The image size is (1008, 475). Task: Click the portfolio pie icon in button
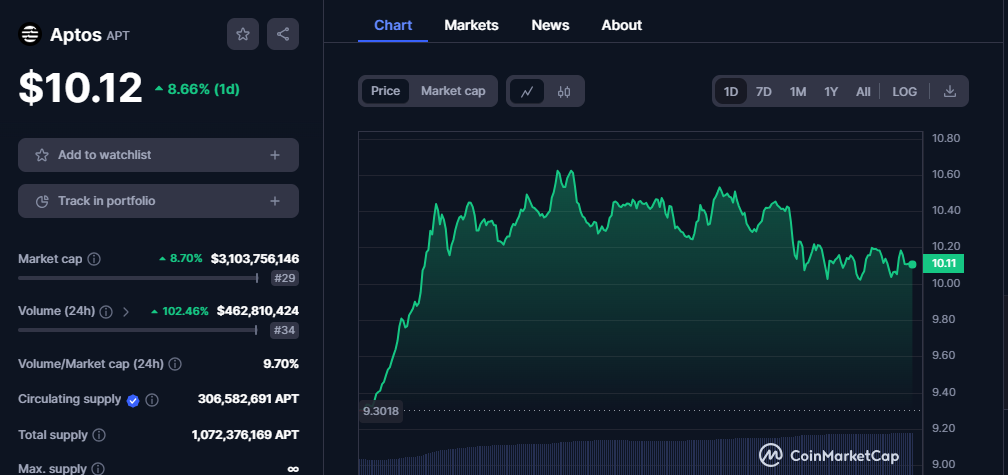click(x=42, y=201)
